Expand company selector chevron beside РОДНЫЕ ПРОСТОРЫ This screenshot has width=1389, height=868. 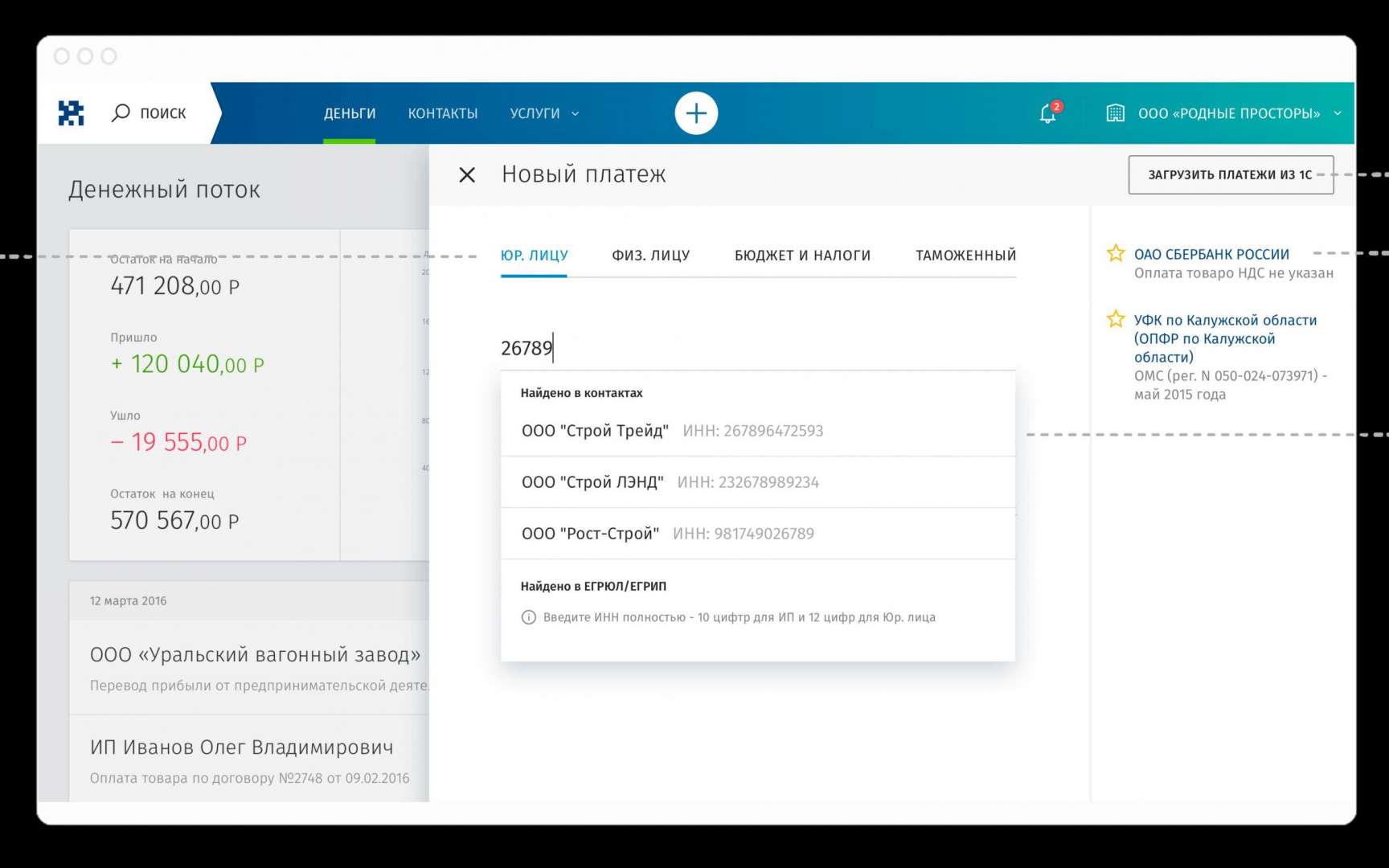click(x=1338, y=113)
